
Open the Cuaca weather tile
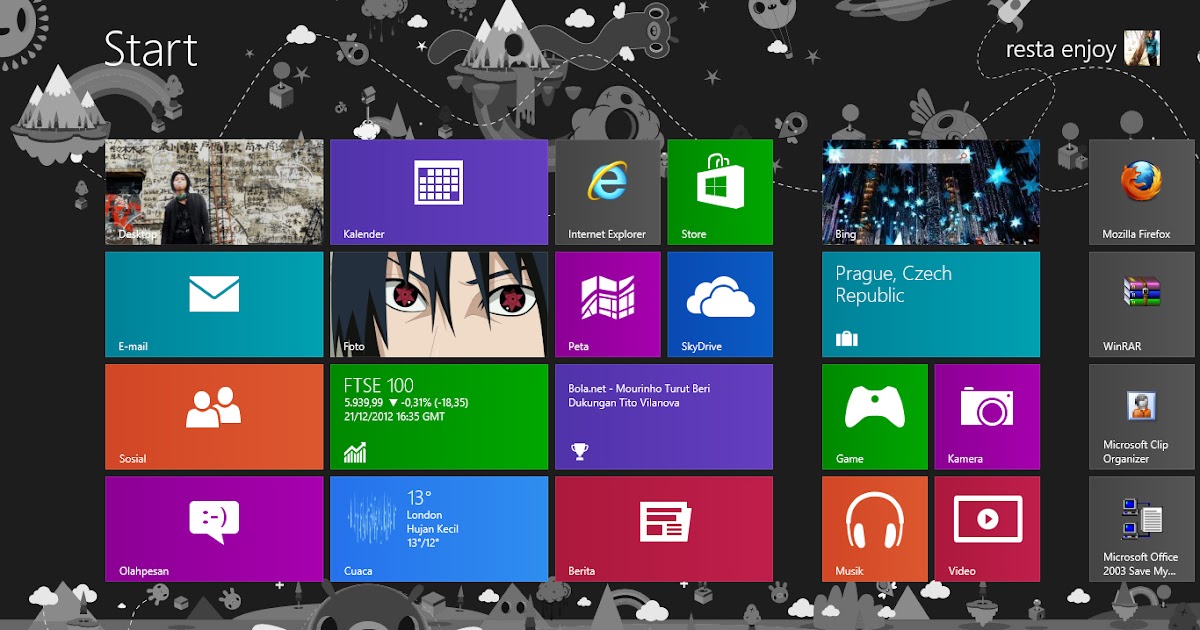point(439,529)
